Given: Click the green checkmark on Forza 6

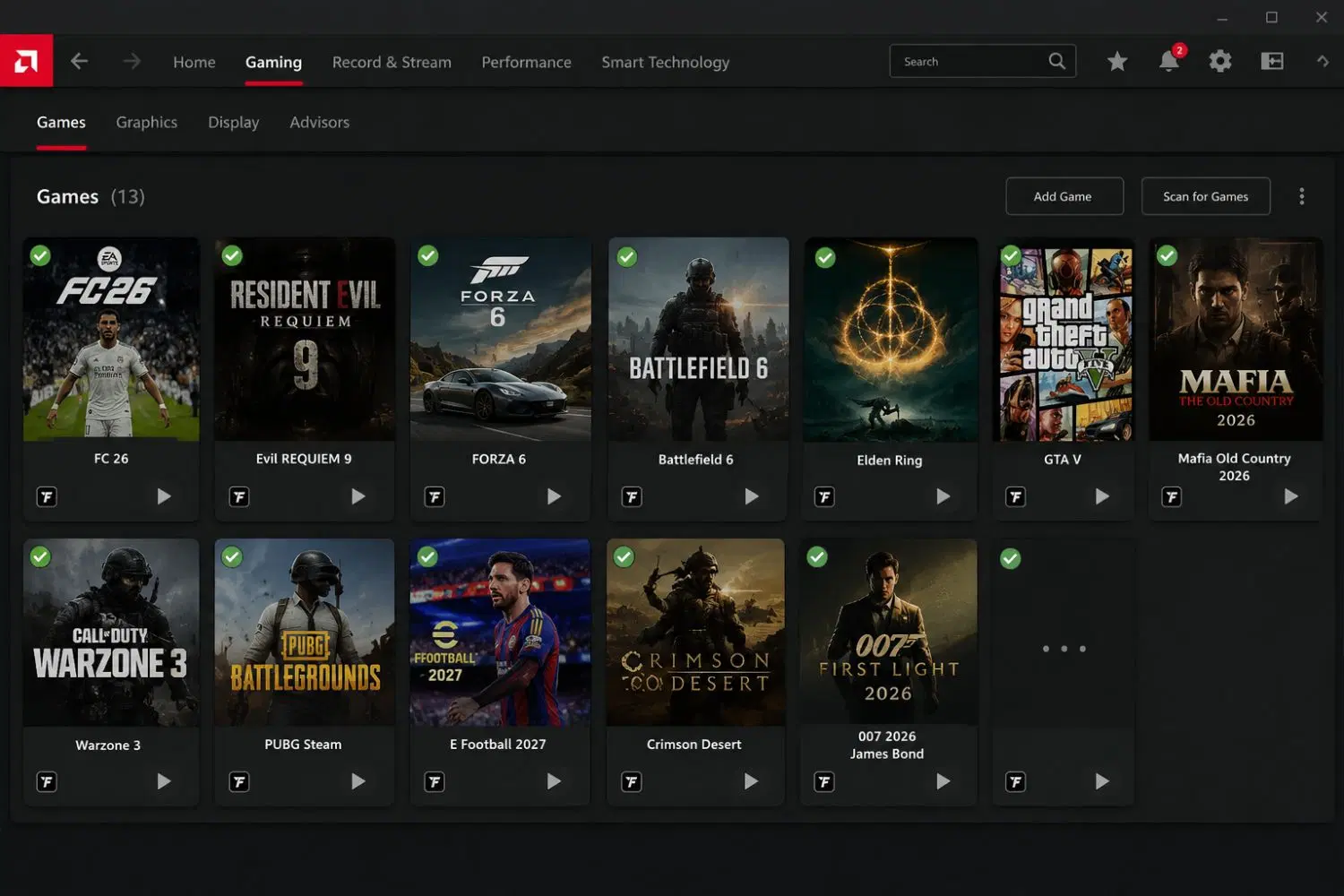Looking at the screenshot, I should (x=428, y=255).
